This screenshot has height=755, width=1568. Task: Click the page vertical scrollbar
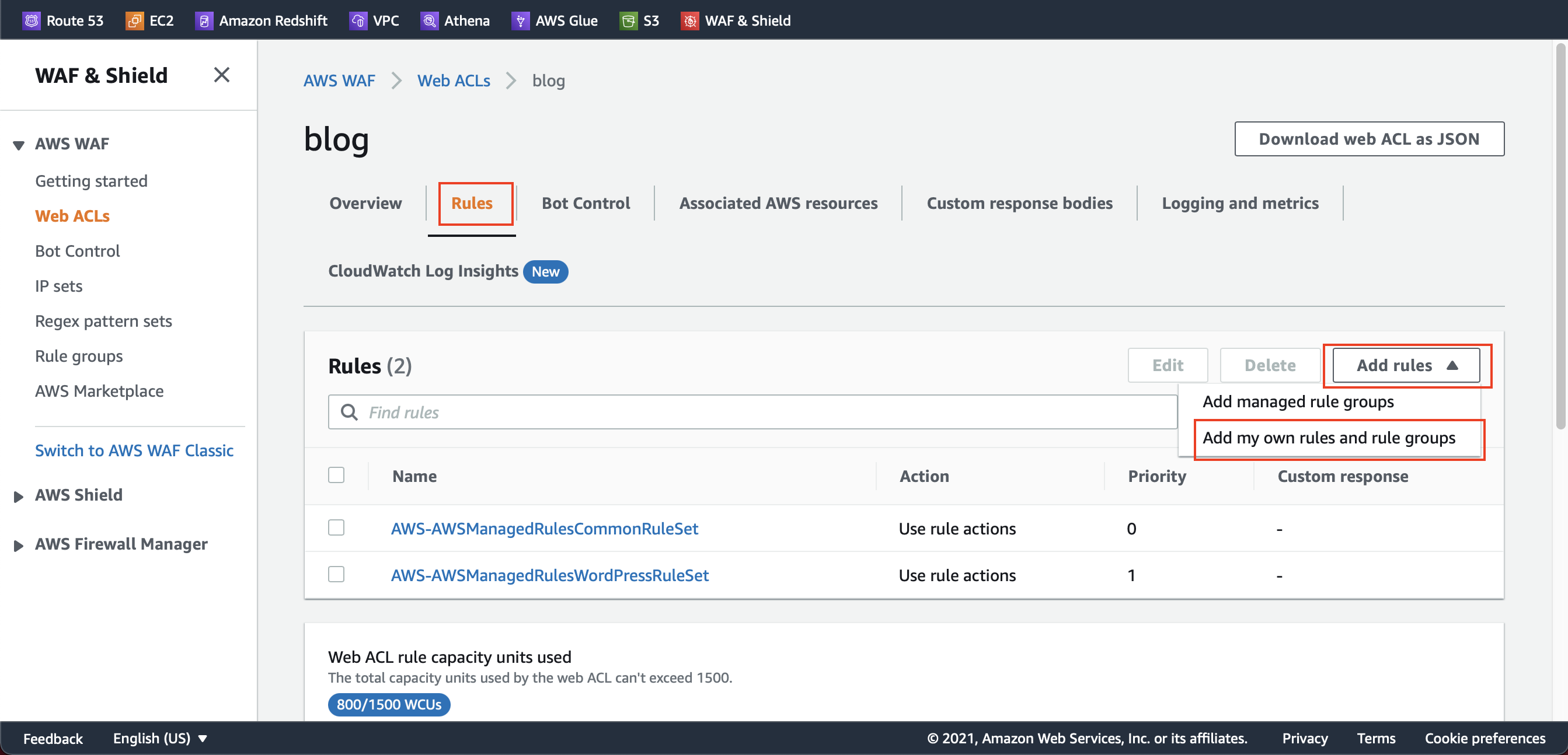(x=1560, y=237)
